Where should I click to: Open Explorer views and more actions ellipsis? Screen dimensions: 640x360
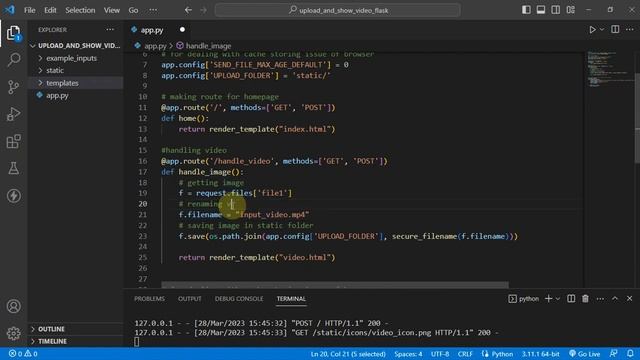(x=110, y=29)
